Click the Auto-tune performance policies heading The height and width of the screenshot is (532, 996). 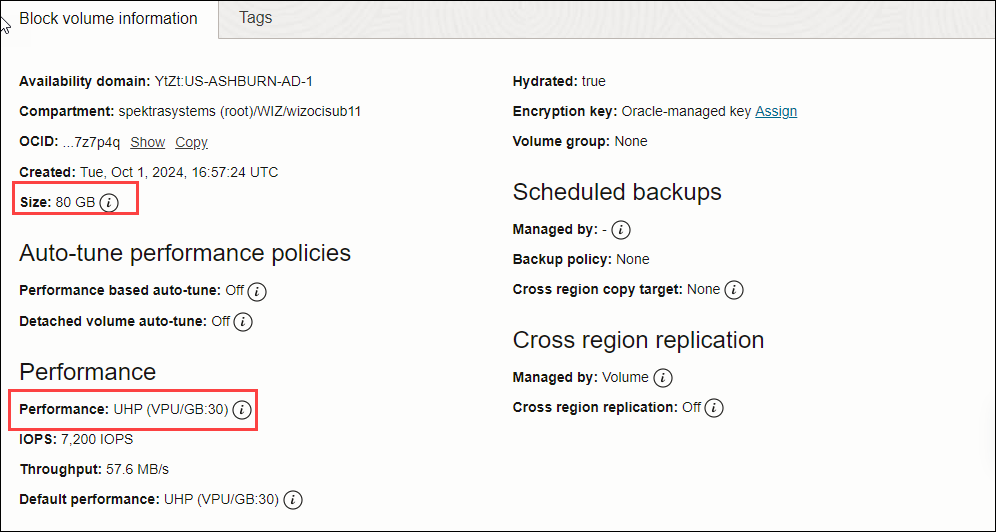[x=185, y=253]
